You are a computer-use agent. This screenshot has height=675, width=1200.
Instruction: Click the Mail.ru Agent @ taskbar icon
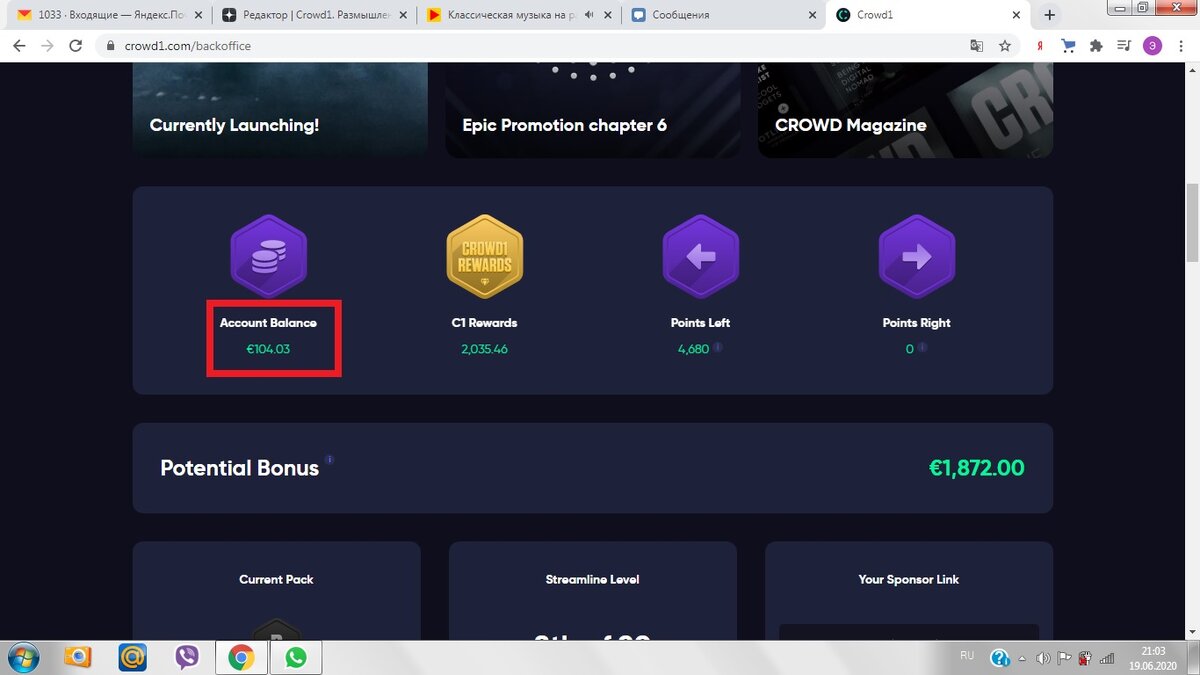pyautogui.click(x=132, y=657)
